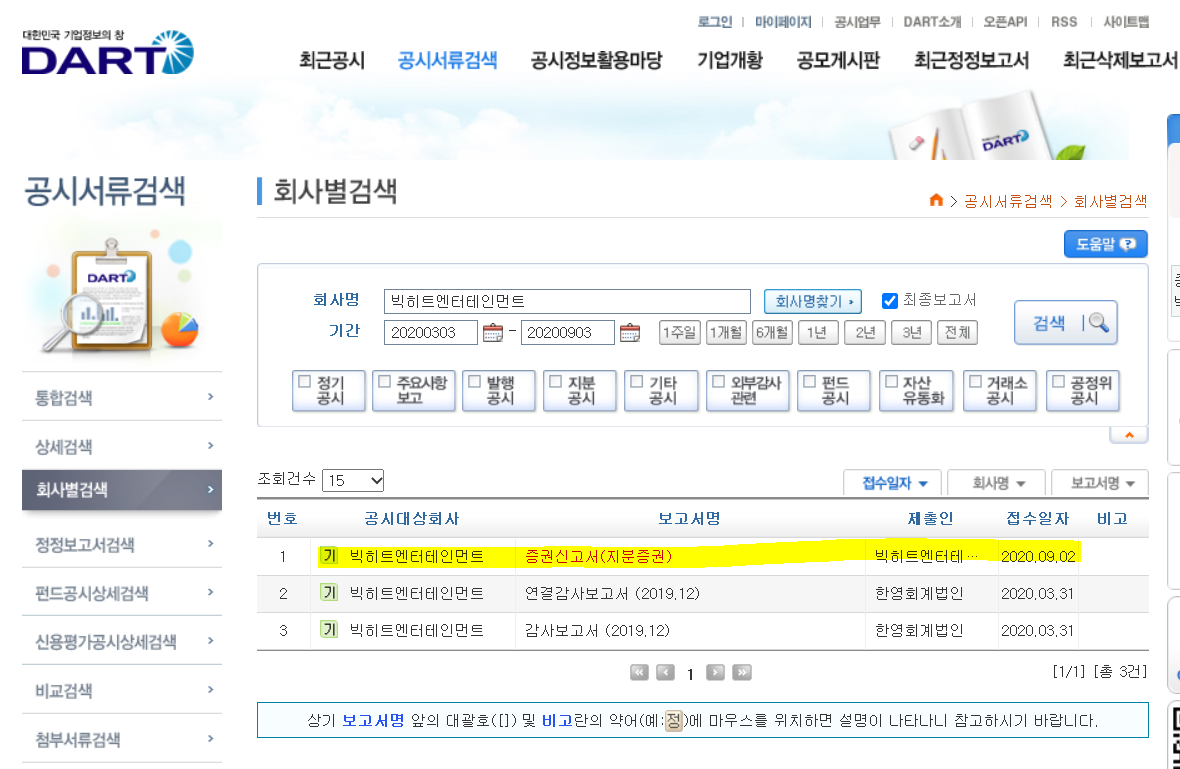This screenshot has width=1180, height=769.
Task: Set period to 1주일
Action: click(680, 333)
